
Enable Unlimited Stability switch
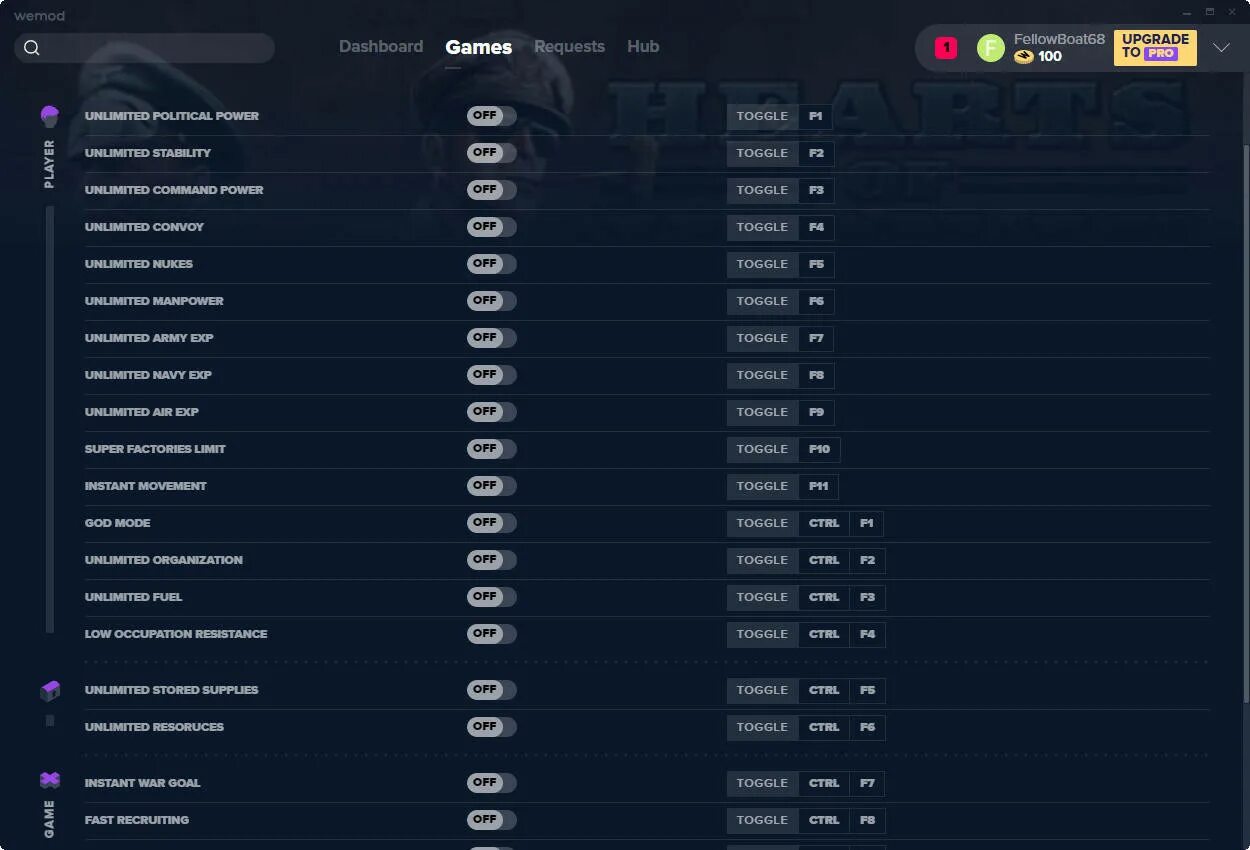pyautogui.click(x=492, y=153)
